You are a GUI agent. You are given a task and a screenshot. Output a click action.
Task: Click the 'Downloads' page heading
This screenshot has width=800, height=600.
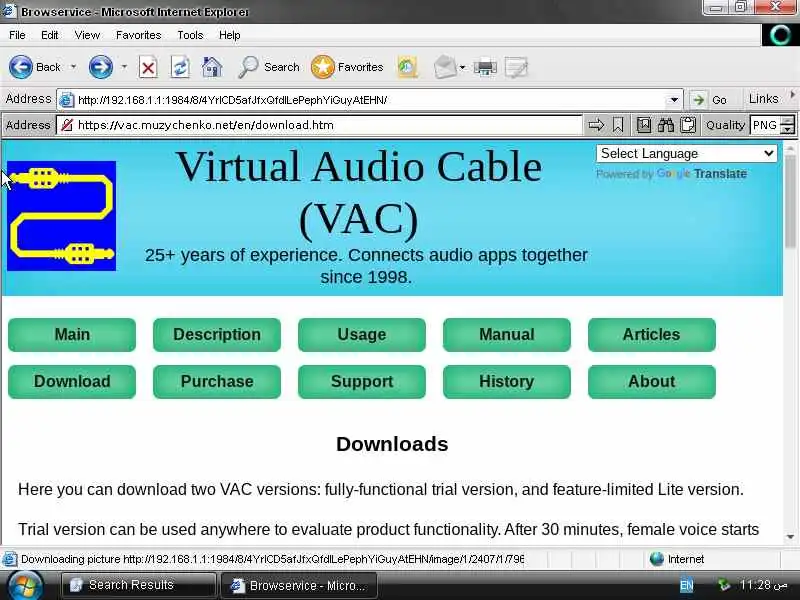pyautogui.click(x=392, y=444)
